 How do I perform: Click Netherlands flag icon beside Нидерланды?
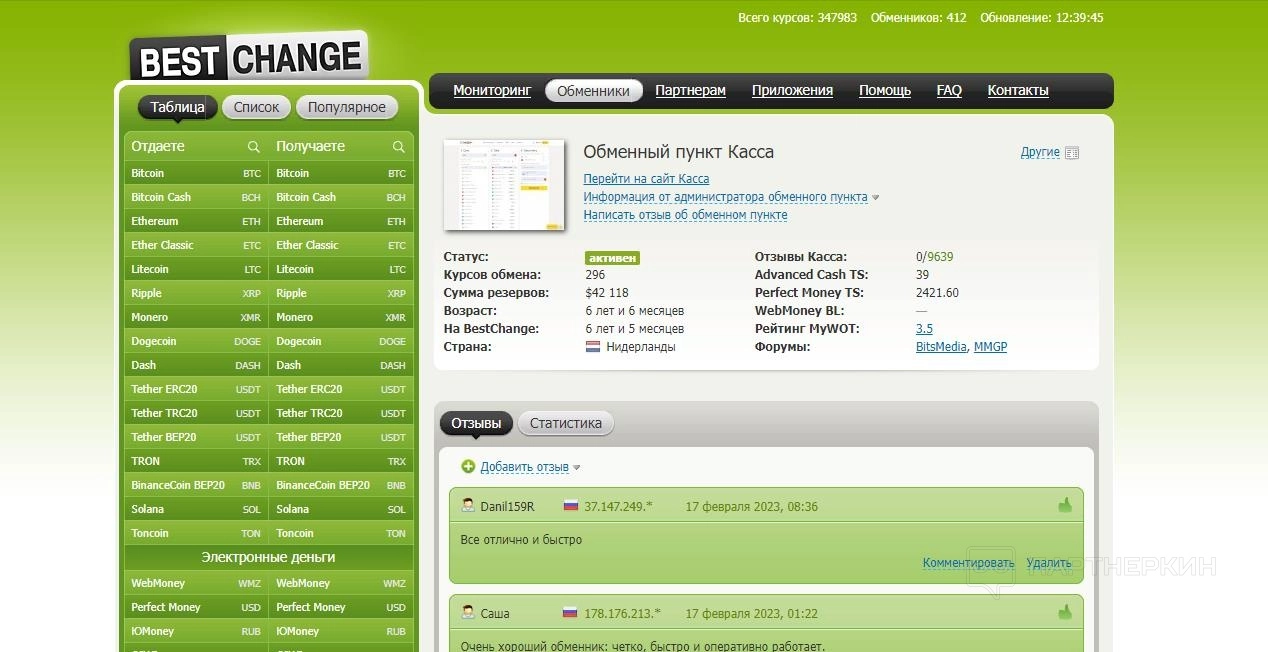pyautogui.click(x=592, y=347)
